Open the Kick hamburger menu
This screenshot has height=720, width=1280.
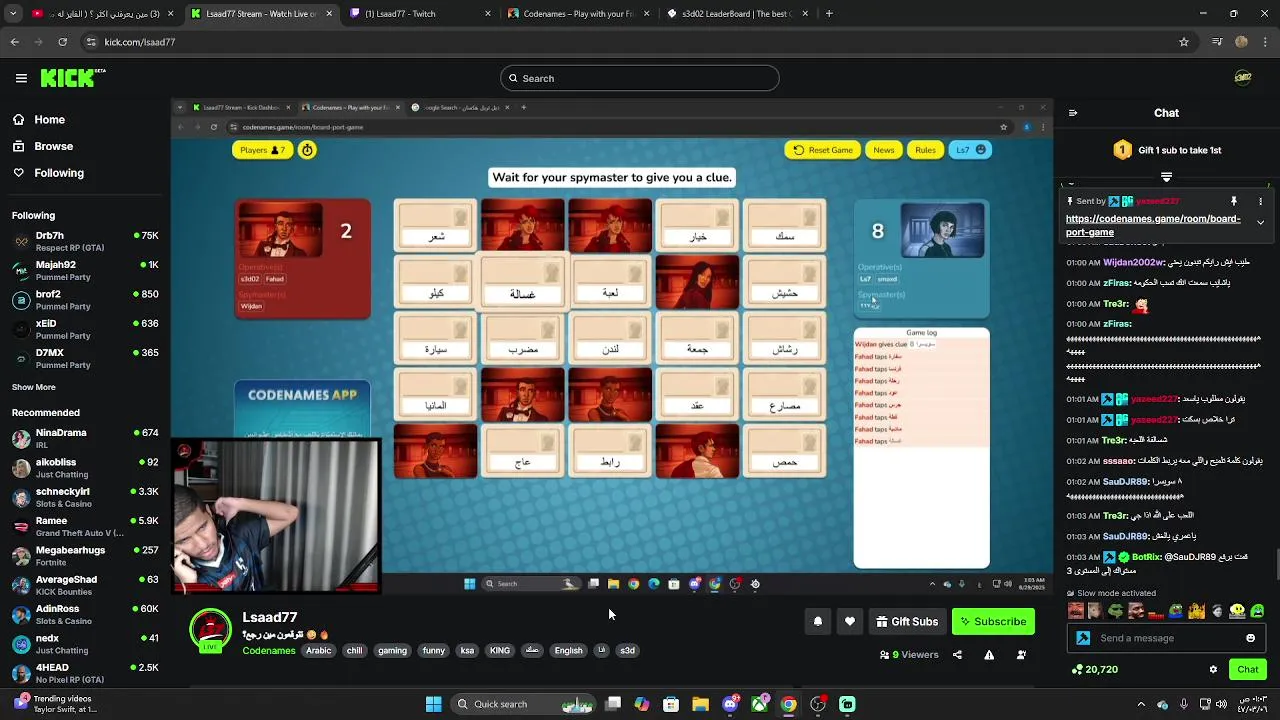[21, 78]
